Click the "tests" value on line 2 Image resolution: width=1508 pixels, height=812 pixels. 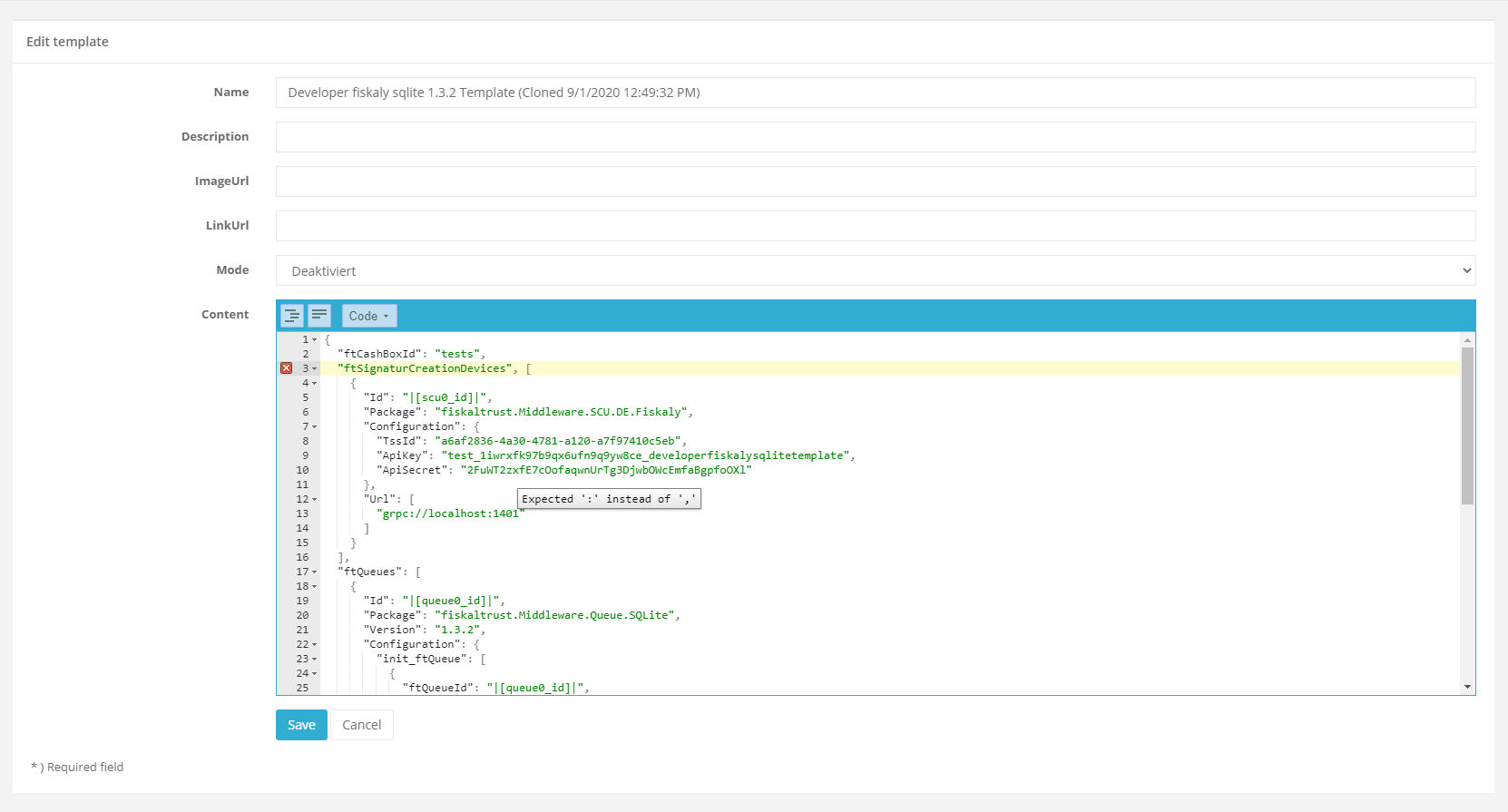click(x=457, y=354)
